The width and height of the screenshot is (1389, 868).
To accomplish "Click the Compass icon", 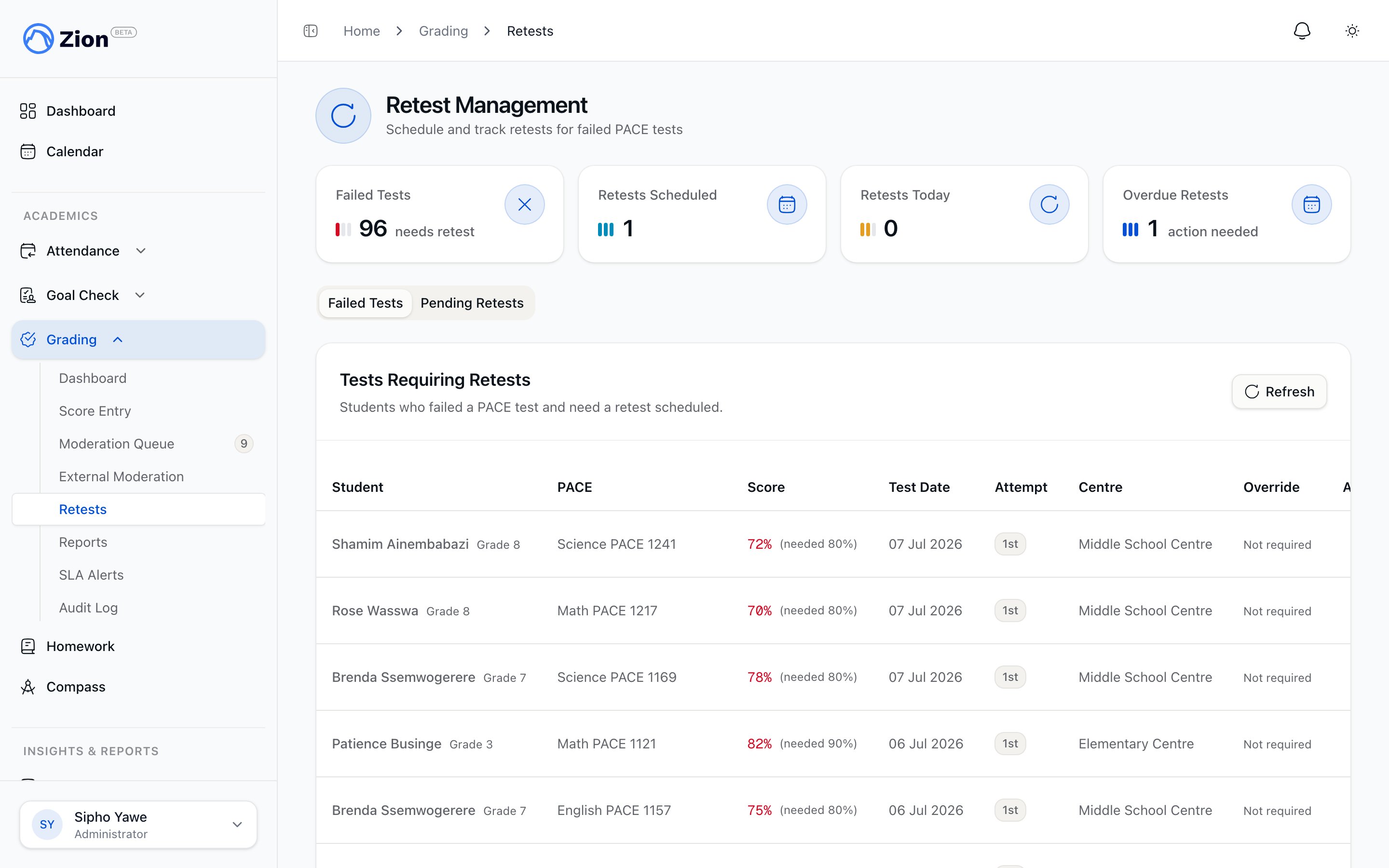I will point(27,687).
